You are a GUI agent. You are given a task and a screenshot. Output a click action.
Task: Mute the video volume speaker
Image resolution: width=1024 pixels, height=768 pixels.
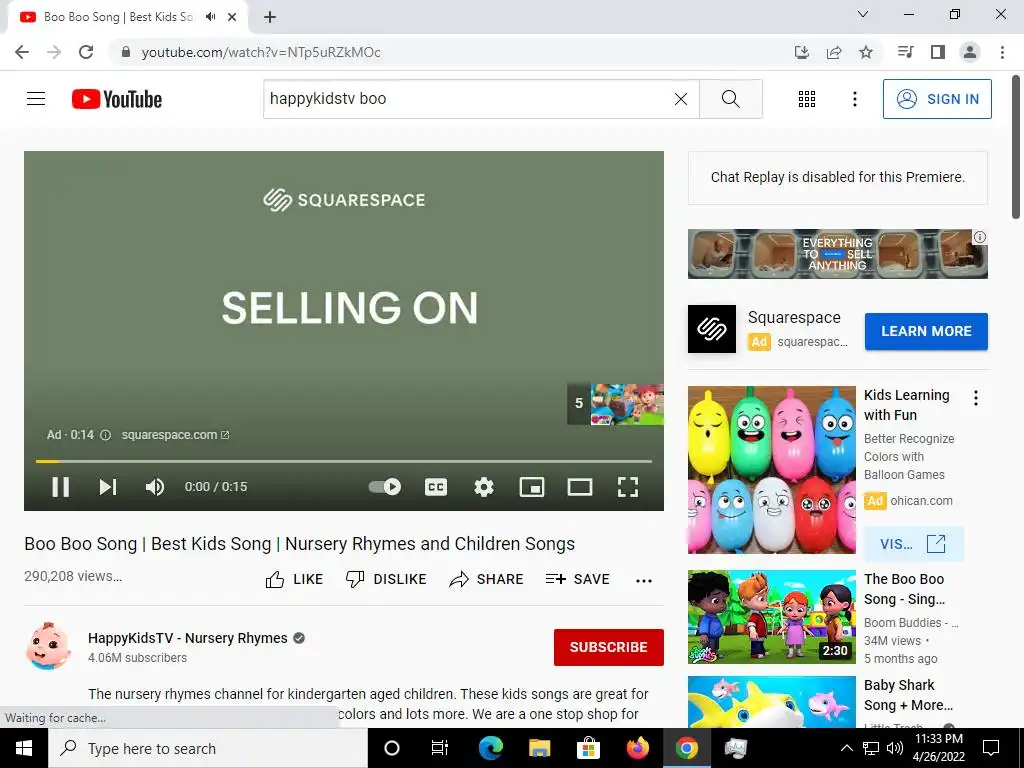(x=155, y=487)
